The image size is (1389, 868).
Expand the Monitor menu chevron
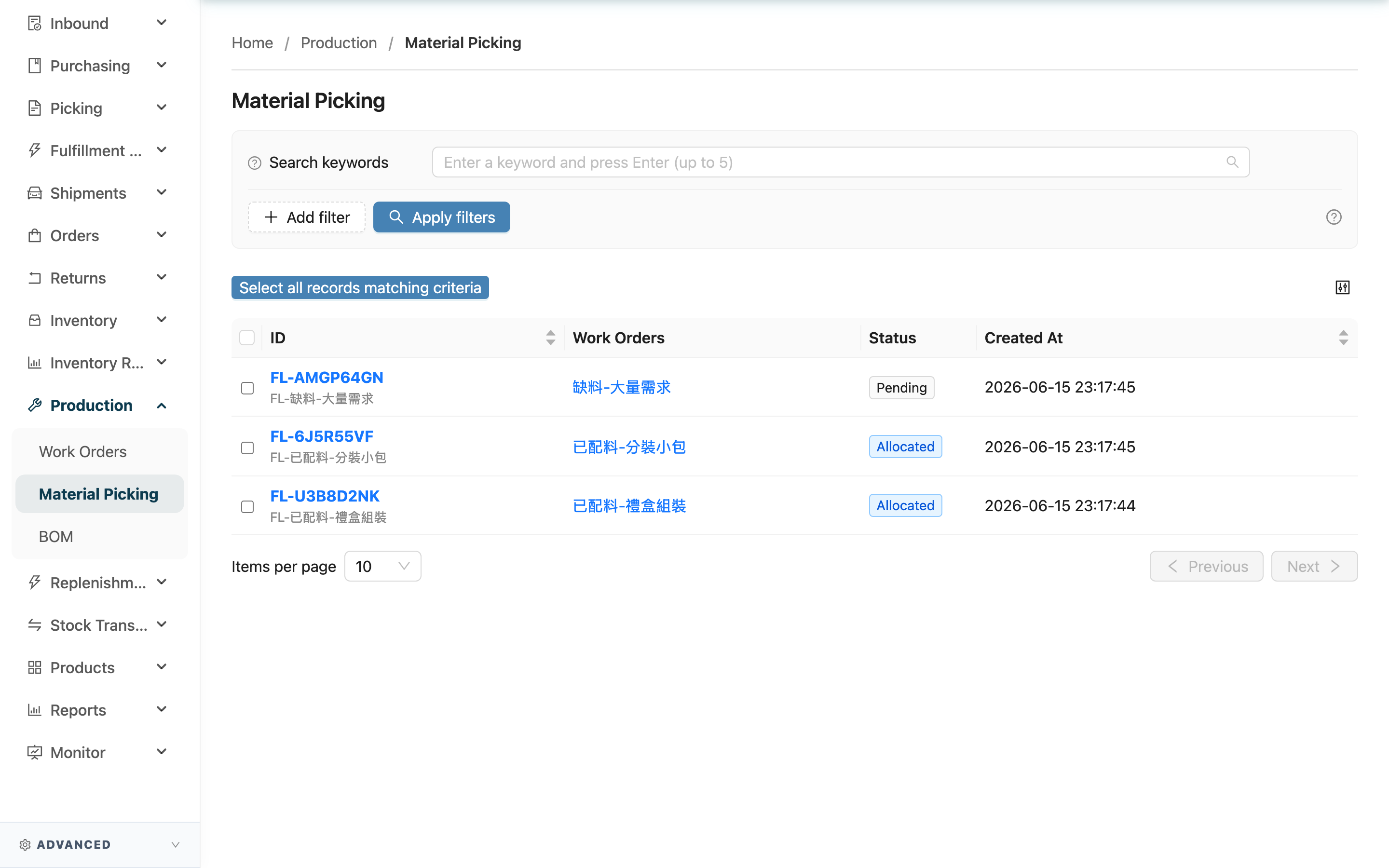(162, 752)
